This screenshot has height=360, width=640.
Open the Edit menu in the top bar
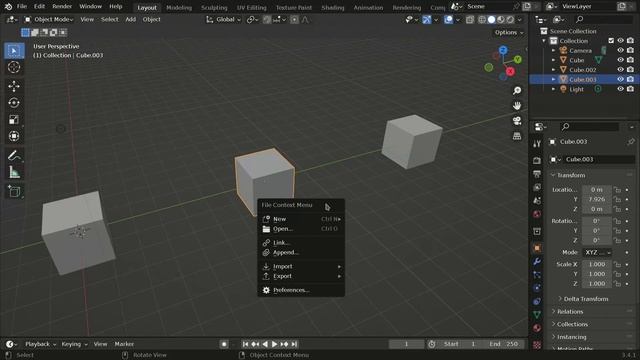[x=39, y=7]
